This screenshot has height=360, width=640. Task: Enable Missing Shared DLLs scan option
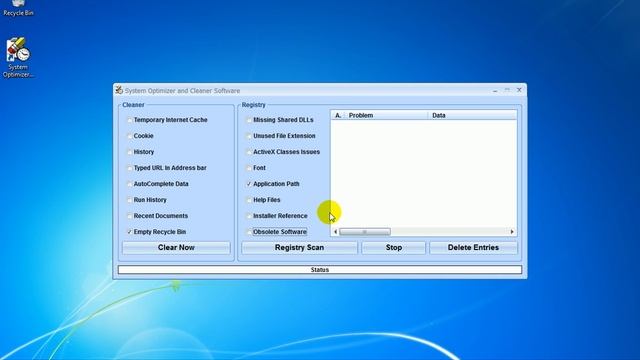point(249,120)
